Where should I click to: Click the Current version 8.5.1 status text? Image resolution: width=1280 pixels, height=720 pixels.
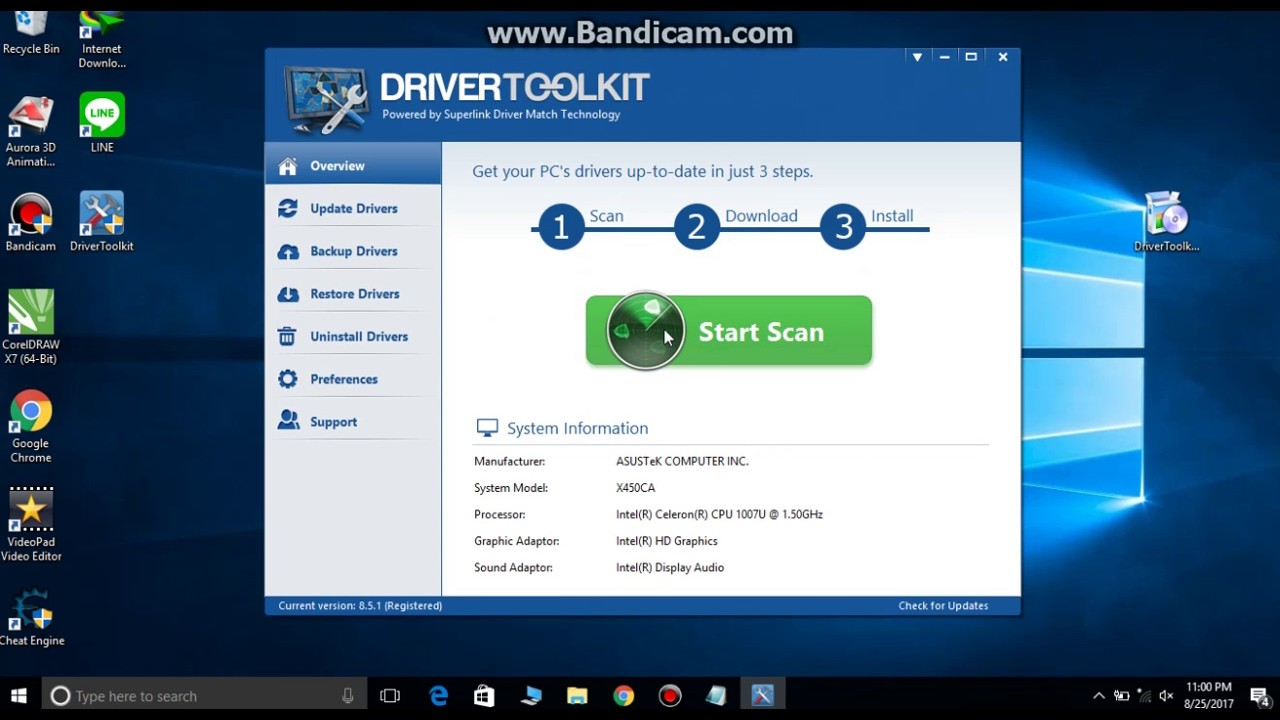pyautogui.click(x=360, y=605)
